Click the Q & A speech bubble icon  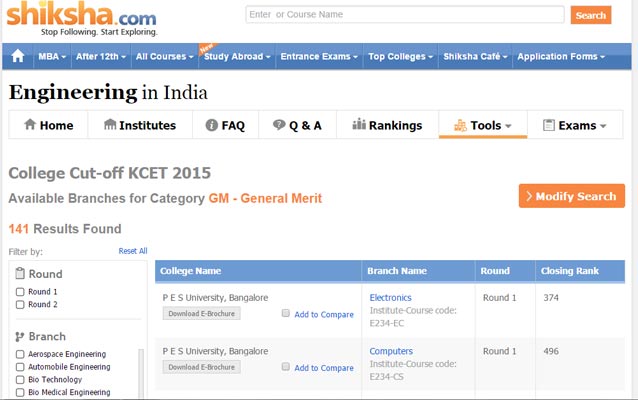[x=278, y=126]
